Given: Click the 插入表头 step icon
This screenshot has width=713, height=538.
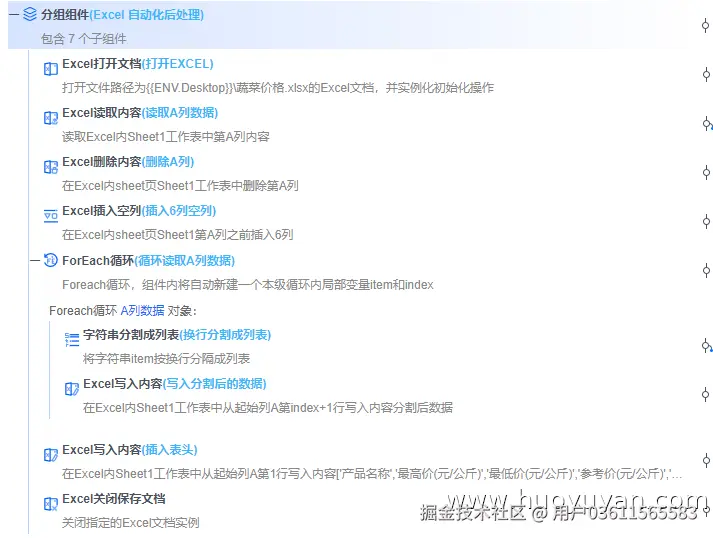Looking at the screenshot, I should coord(50,455).
